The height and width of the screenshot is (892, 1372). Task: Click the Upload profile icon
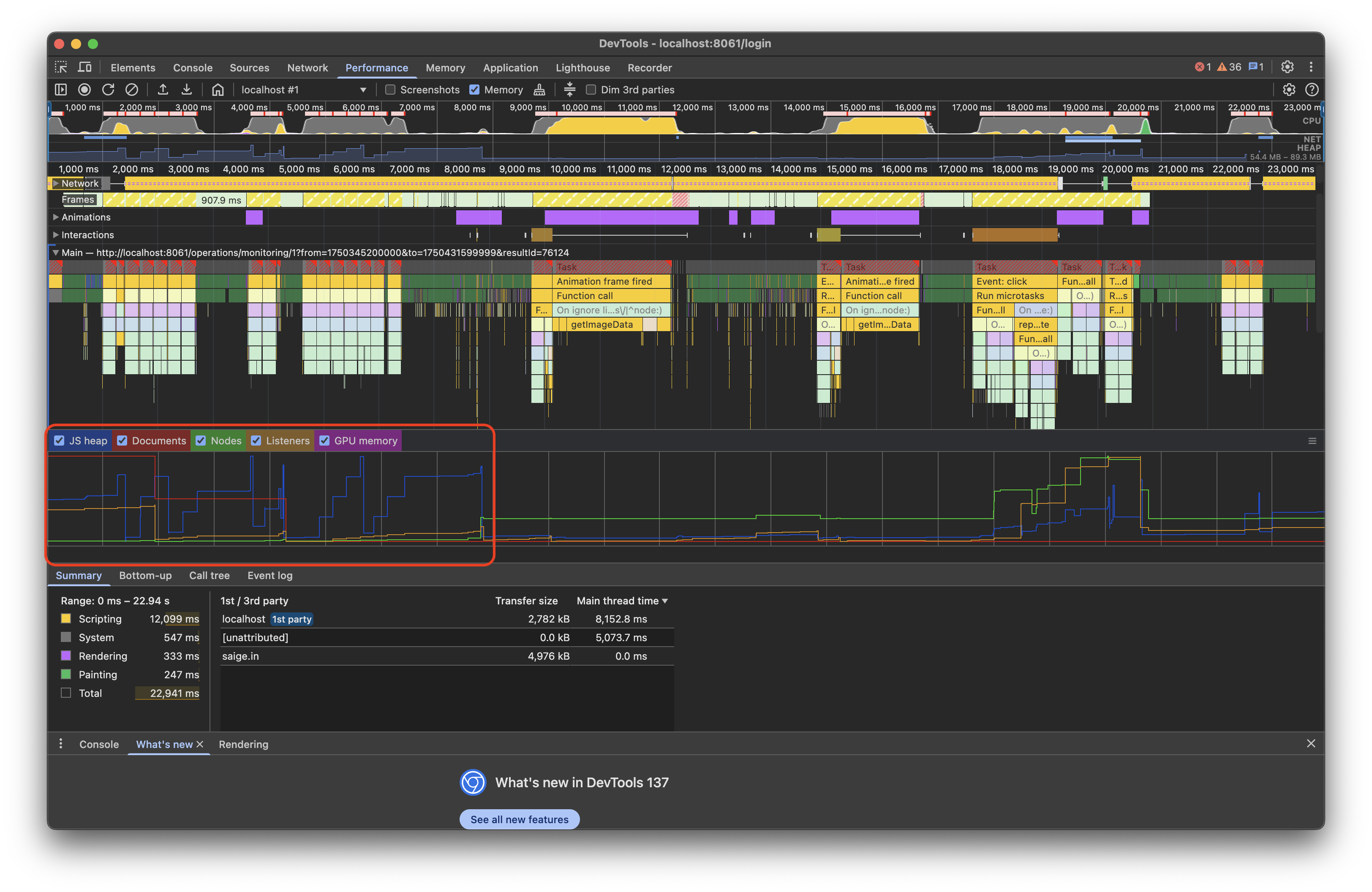(163, 89)
